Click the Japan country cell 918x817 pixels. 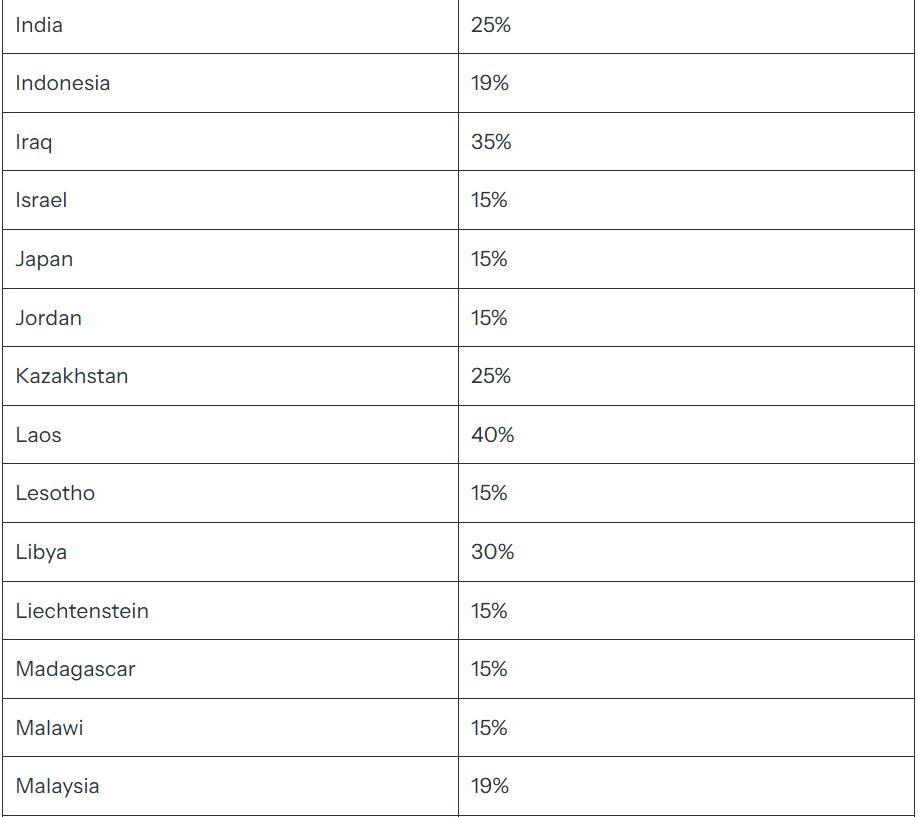(230, 259)
